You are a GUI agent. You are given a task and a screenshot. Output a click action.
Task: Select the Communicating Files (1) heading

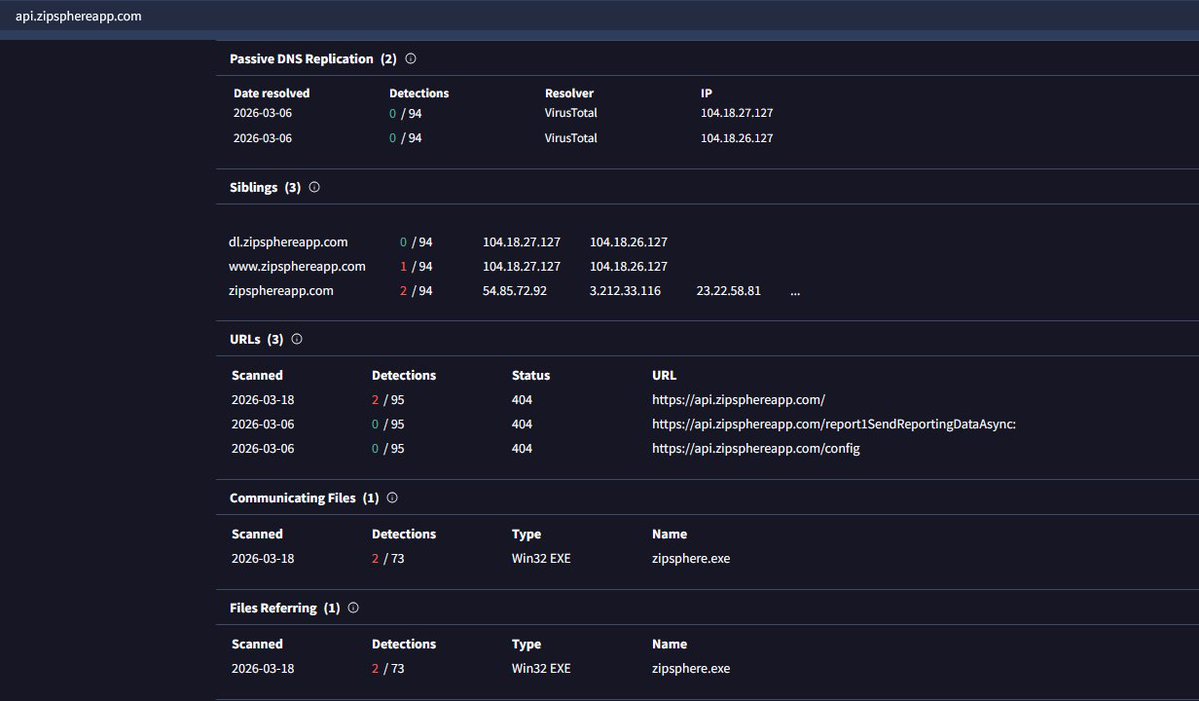pos(304,498)
